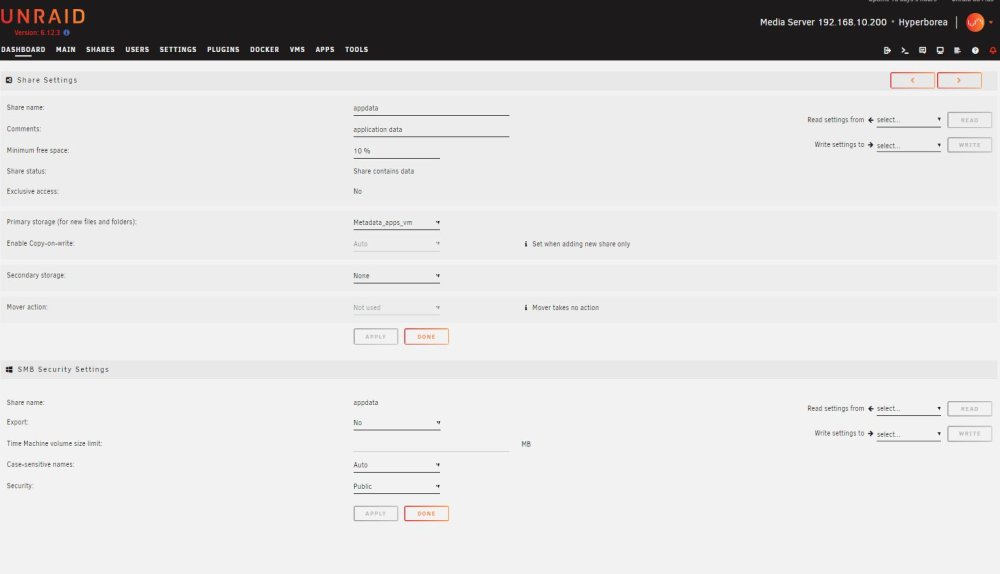The width and height of the screenshot is (1000, 574).
Task: Click the system Info monitor icon
Action: coord(940,50)
